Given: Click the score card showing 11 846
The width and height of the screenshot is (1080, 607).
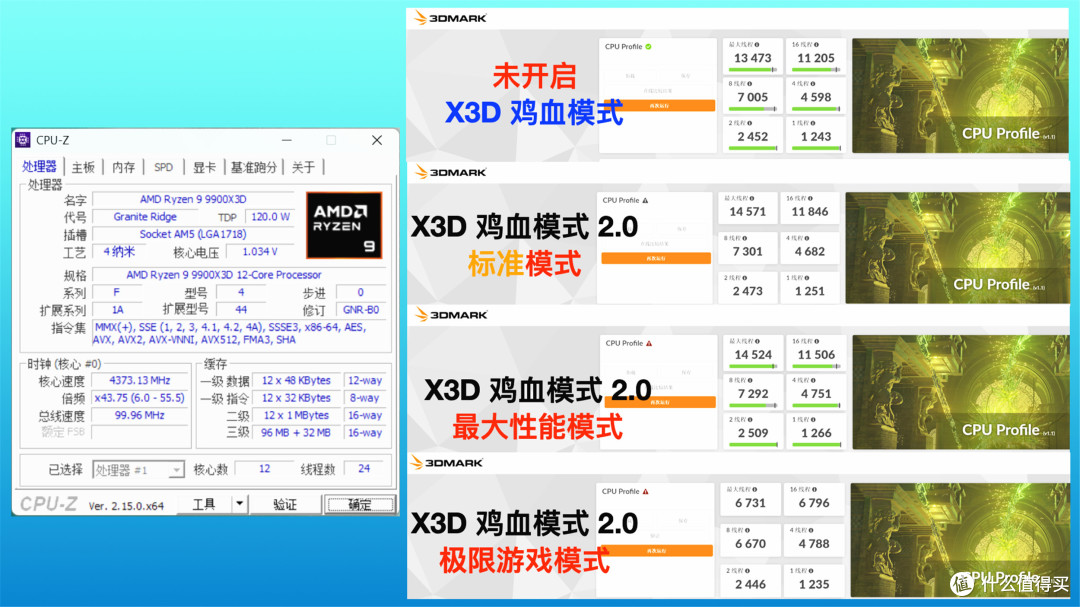Looking at the screenshot, I should (x=810, y=208).
